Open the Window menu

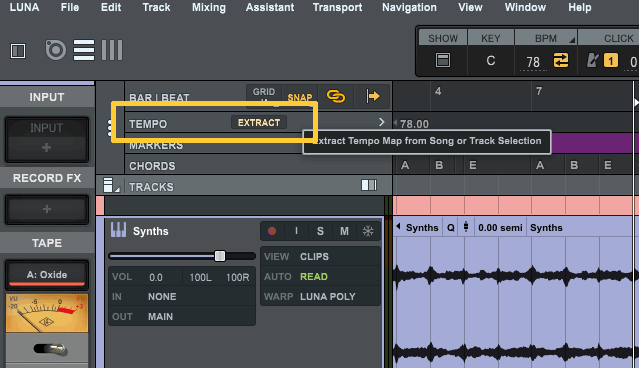(x=525, y=7)
